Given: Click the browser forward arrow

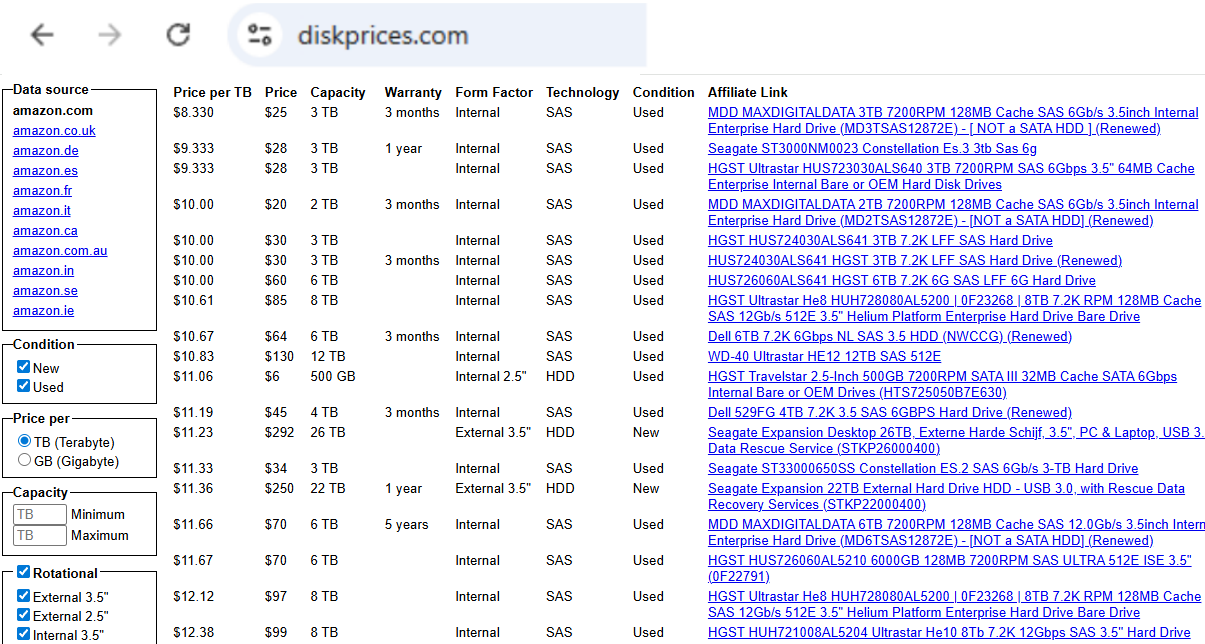Looking at the screenshot, I should (109, 35).
